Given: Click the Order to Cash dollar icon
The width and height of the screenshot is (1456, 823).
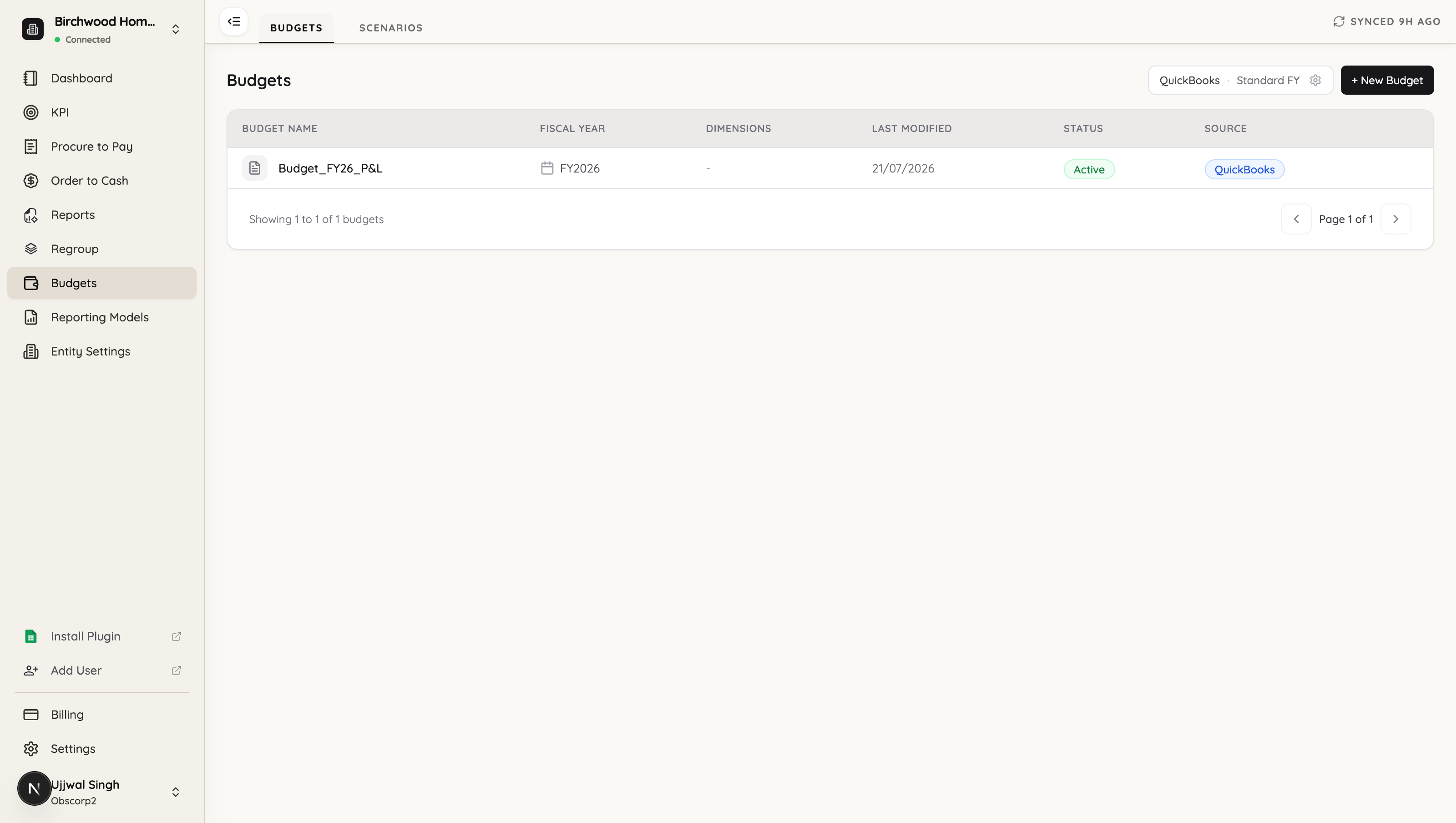Looking at the screenshot, I should (x=30, y=180).
